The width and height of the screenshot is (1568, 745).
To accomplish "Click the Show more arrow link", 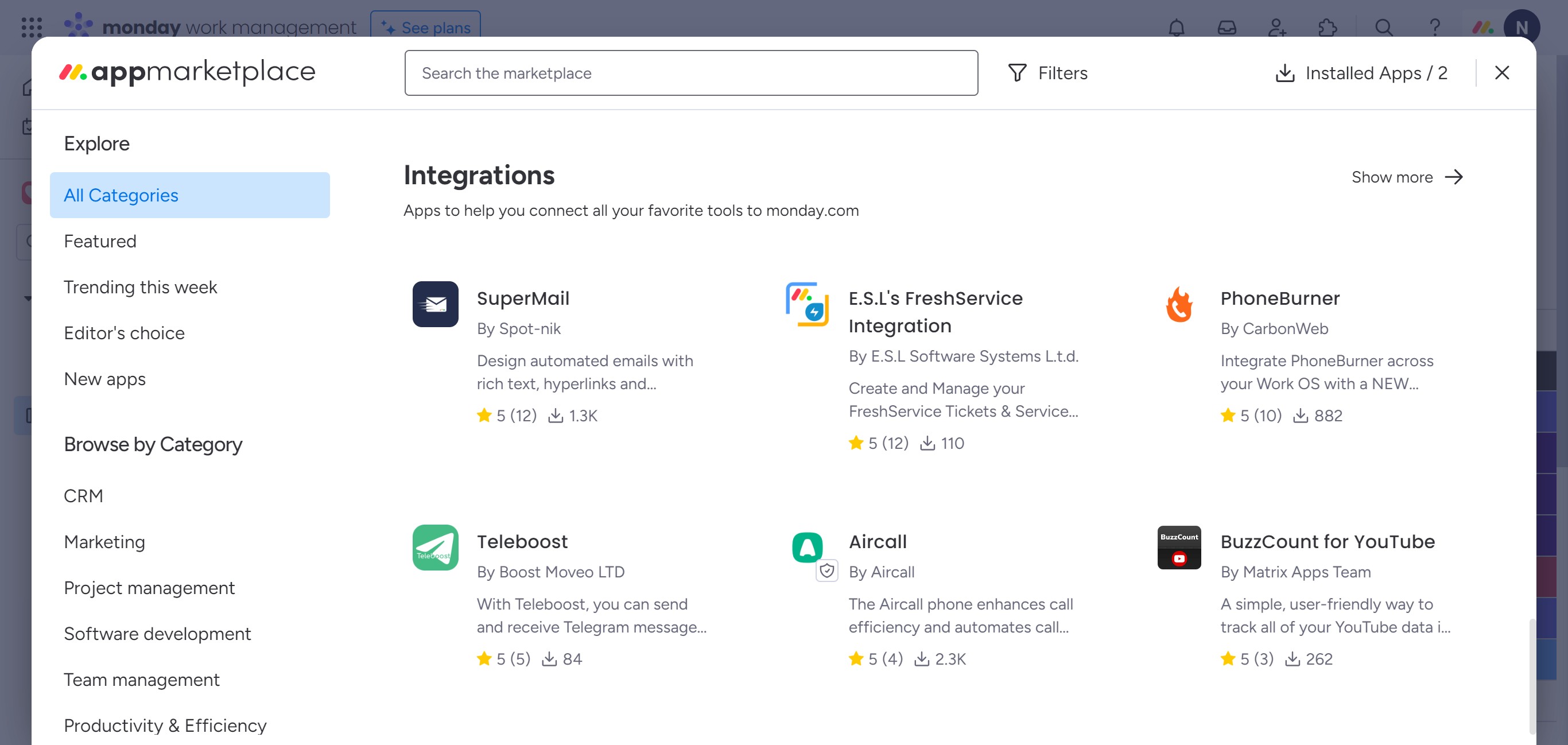I will (x=1407, y=177).
